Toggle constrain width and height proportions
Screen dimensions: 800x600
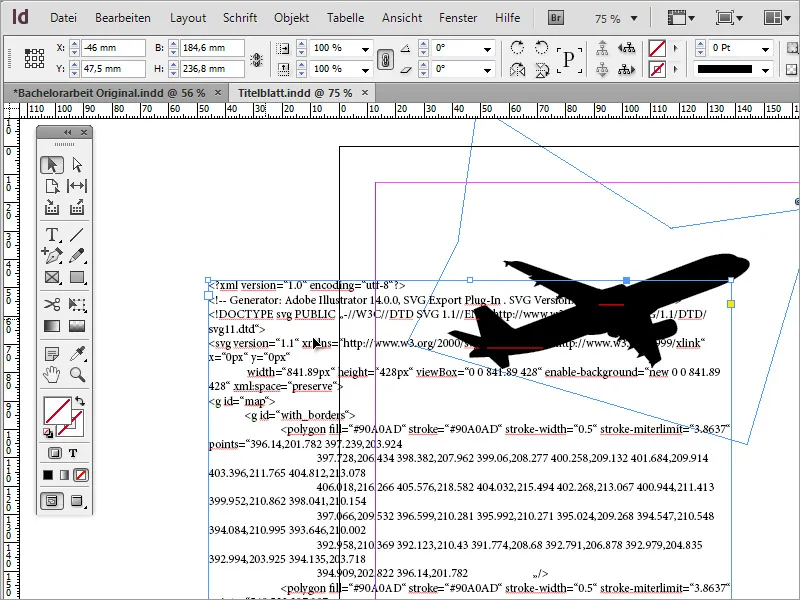(x=255, y=59)
